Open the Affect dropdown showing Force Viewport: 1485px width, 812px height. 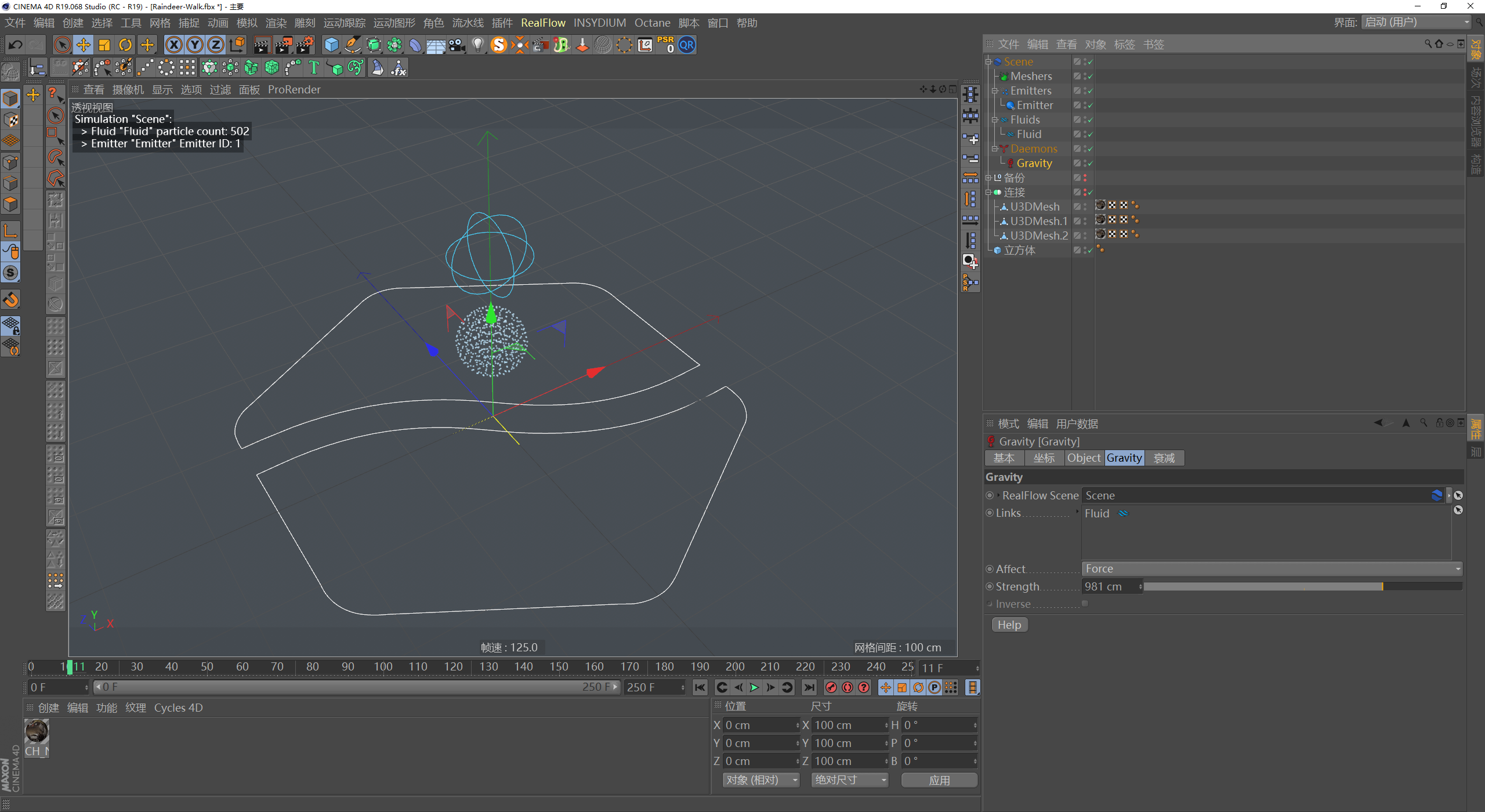pos(1272,569)
